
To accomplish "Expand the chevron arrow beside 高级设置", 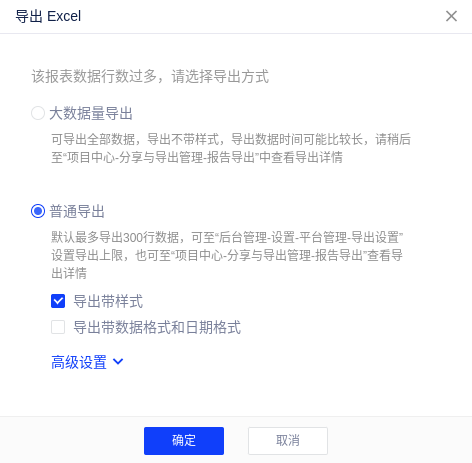I will [118, 361].
